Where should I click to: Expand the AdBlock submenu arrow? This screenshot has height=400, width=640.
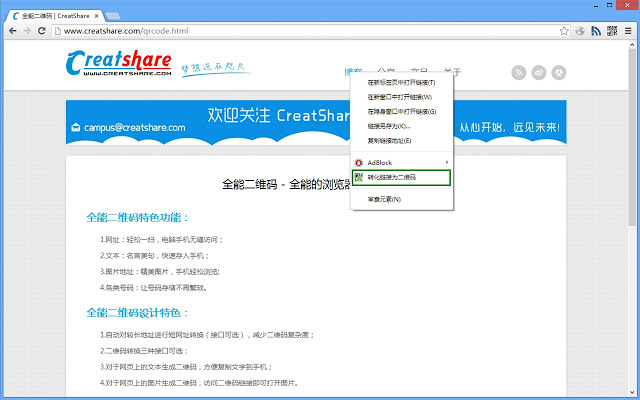click(x=447, y=162)
